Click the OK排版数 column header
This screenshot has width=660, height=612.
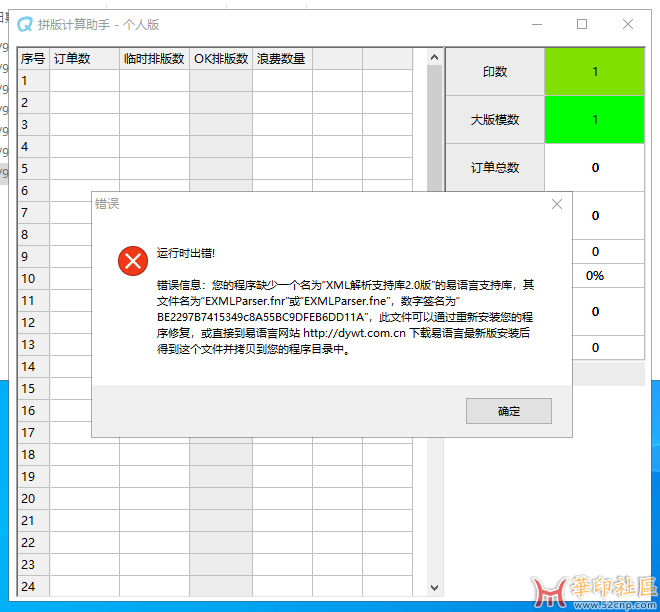tap(221, 59)
